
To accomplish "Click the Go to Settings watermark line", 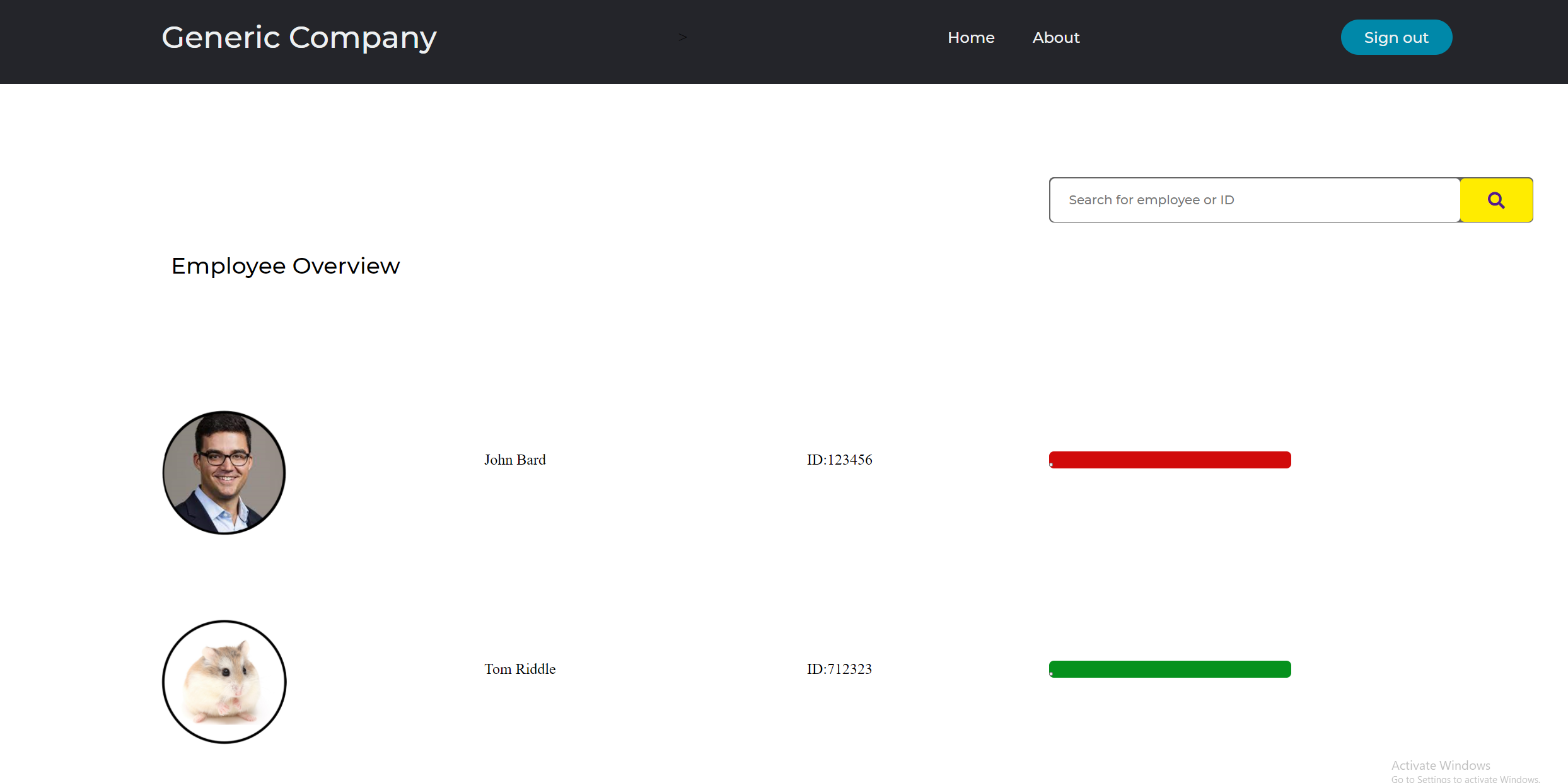I will pyautogui.click(x=1465, y=779).
